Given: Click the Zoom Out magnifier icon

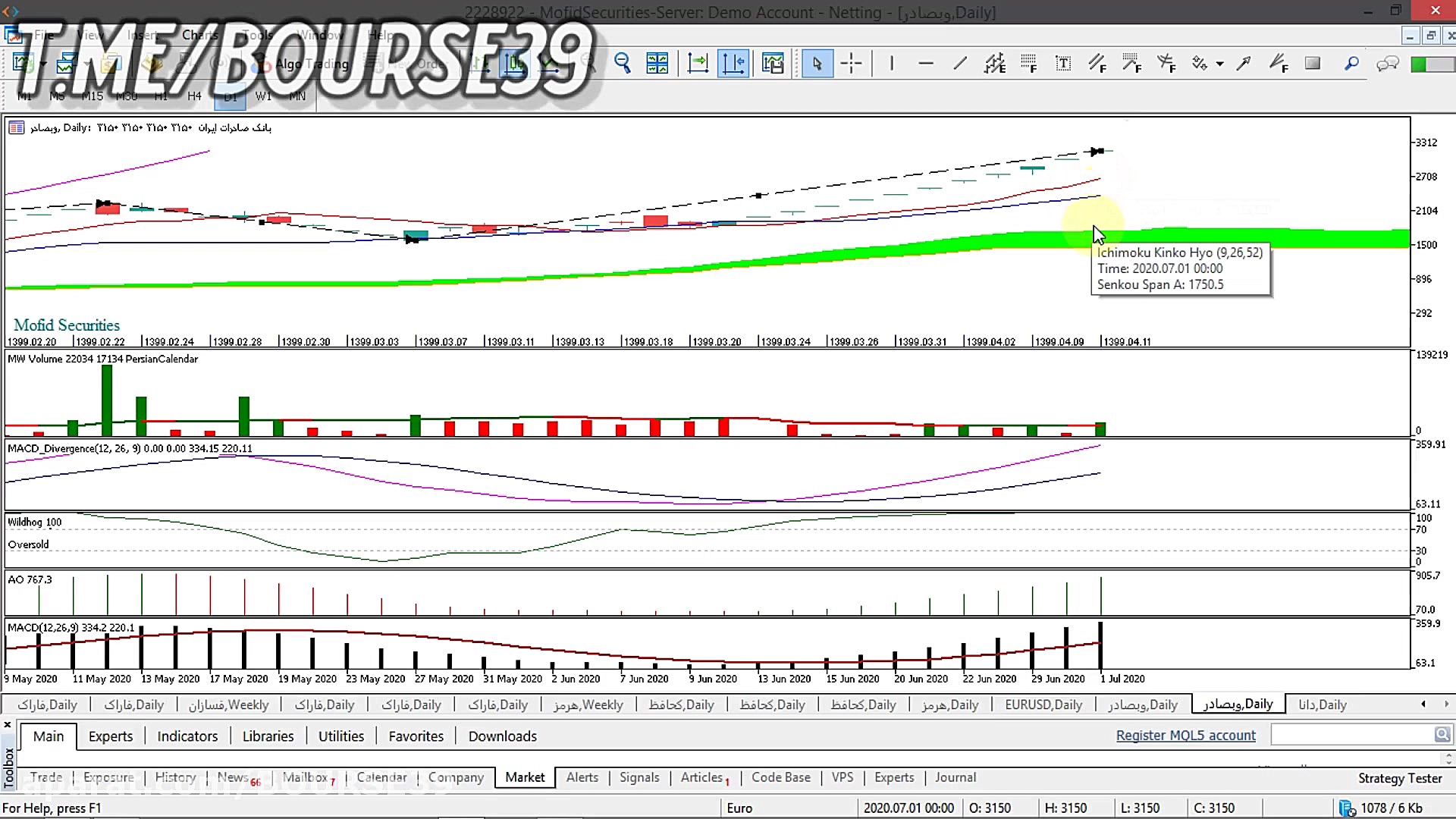Looking at the screenshot, I should point(623,64).
